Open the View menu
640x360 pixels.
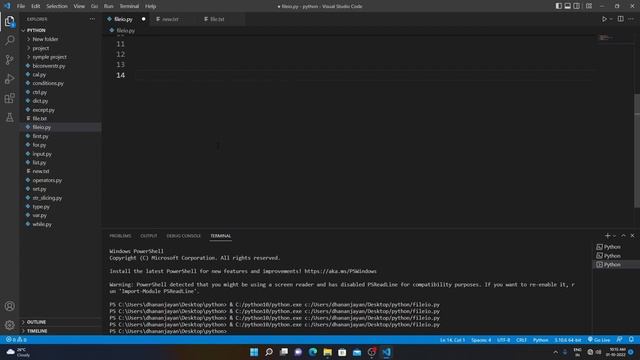(x=79, y=6)
